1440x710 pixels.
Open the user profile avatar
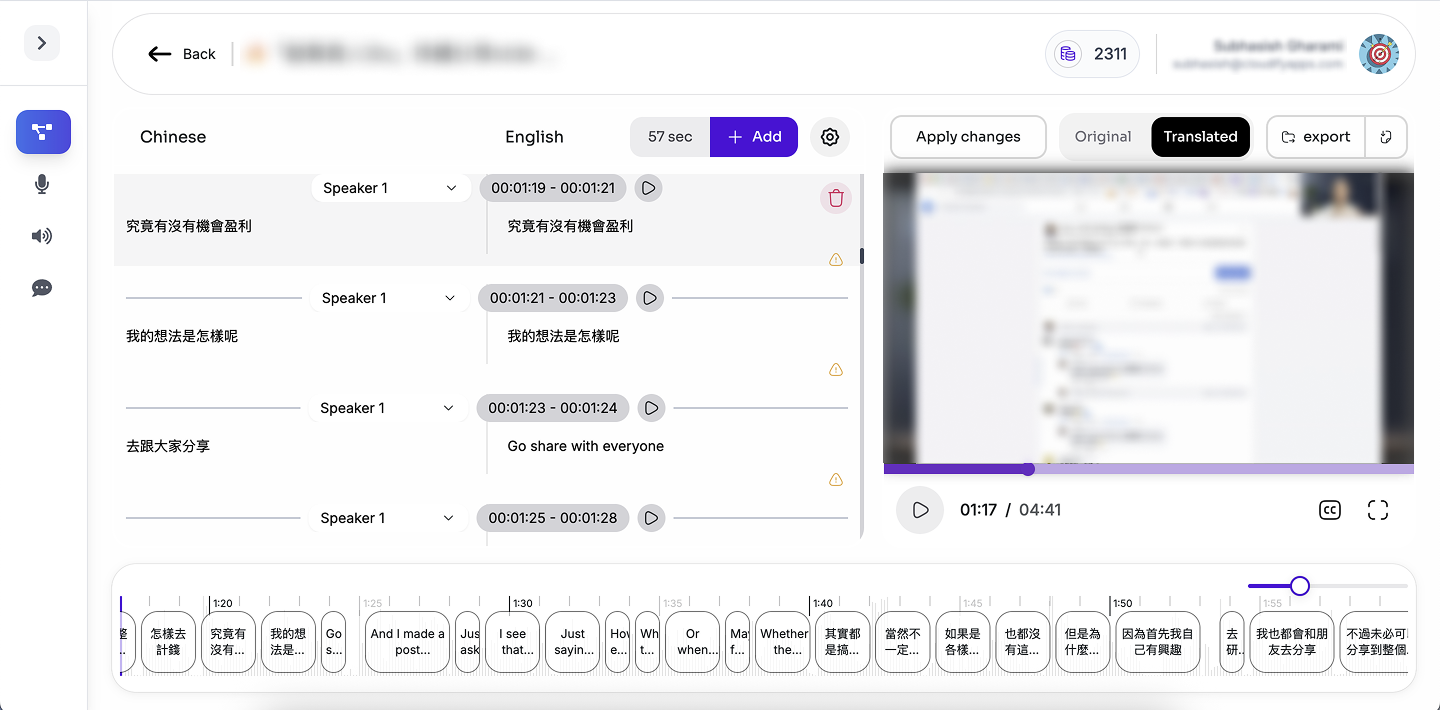1379,54
